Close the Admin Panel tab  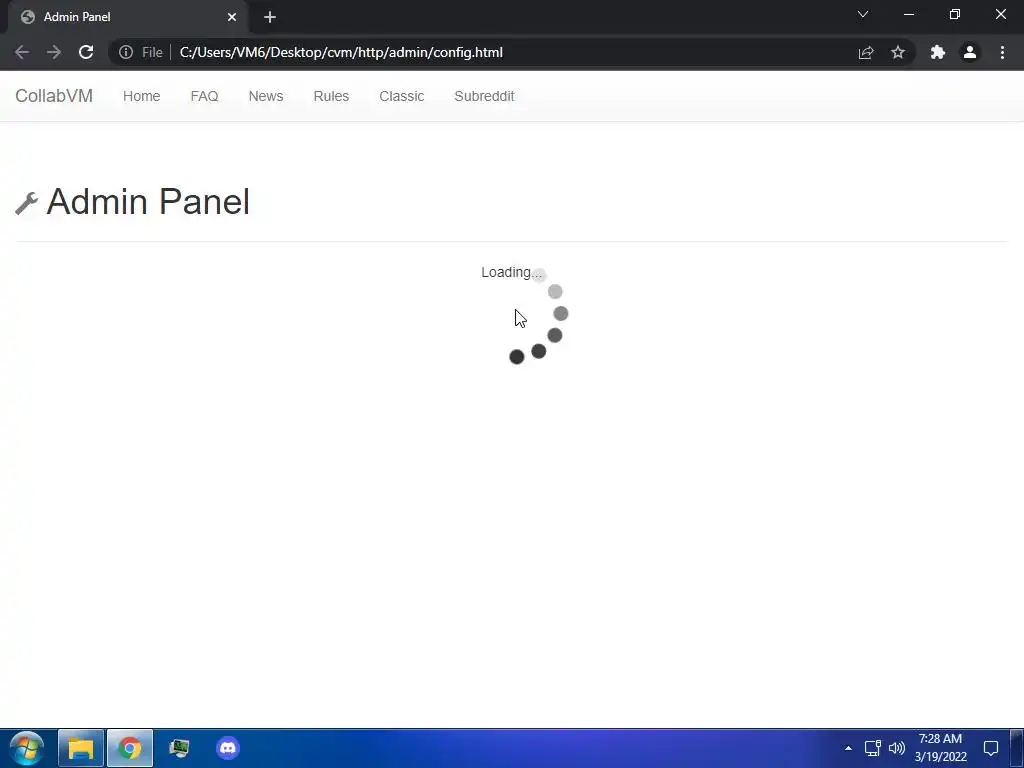232,17
